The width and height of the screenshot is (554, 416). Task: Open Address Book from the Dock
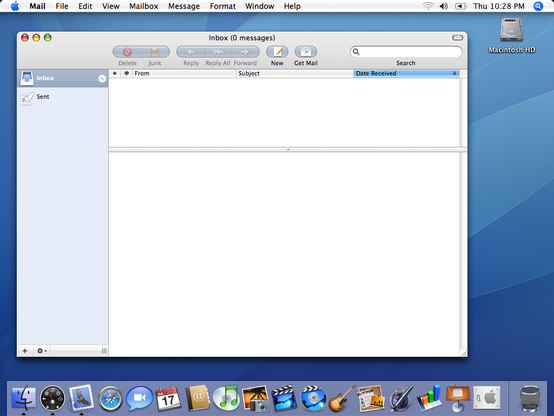pyautogui.click(x=198, y=398)
